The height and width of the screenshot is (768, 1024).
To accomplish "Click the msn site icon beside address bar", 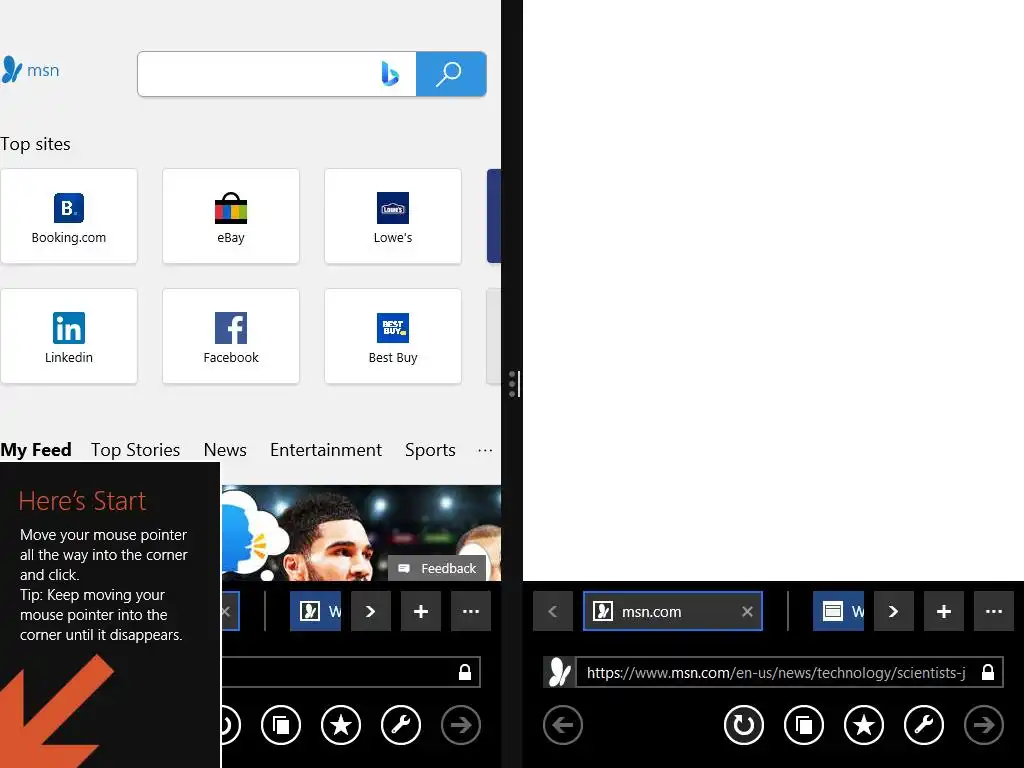I will pos(559,672).
